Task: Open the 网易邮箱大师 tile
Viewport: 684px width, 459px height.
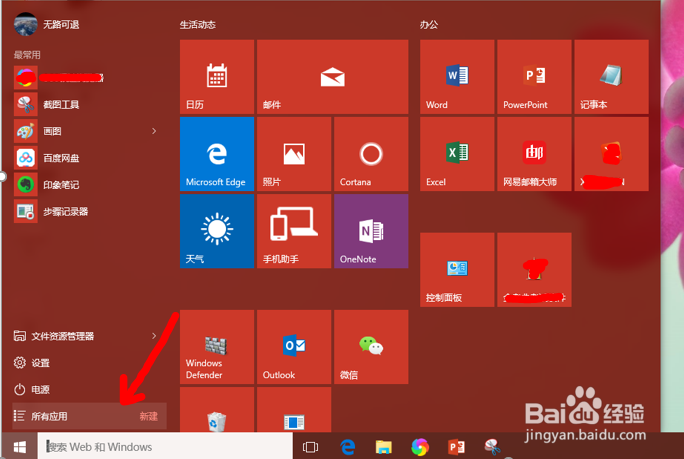Action: click(534, 154)
